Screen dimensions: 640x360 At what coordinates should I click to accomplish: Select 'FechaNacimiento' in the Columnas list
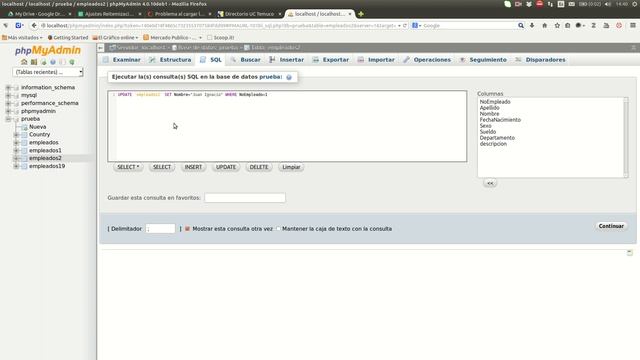pyautogui.click(x=500, y=120)
